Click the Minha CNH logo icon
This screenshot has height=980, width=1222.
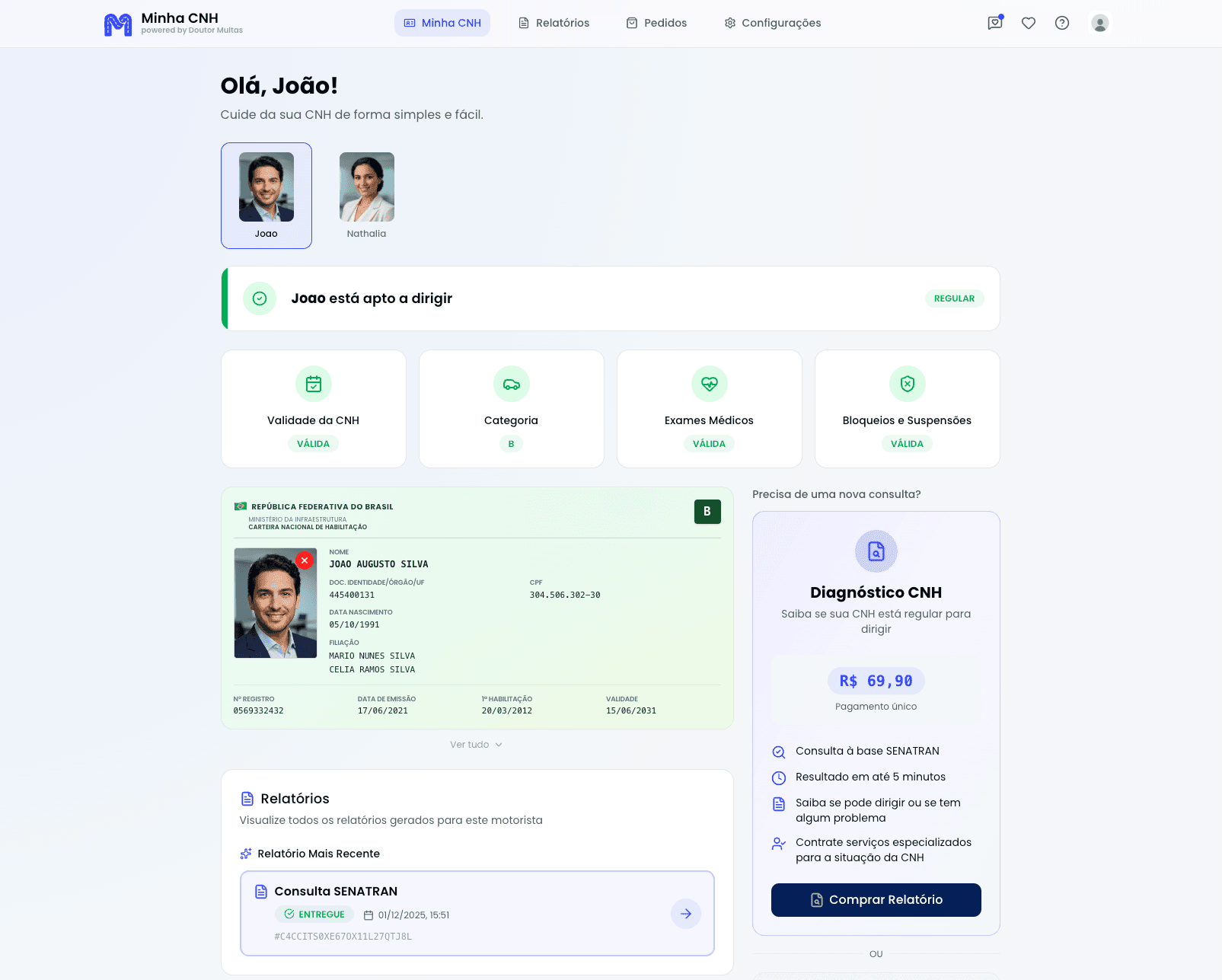(x=118, y=24)
